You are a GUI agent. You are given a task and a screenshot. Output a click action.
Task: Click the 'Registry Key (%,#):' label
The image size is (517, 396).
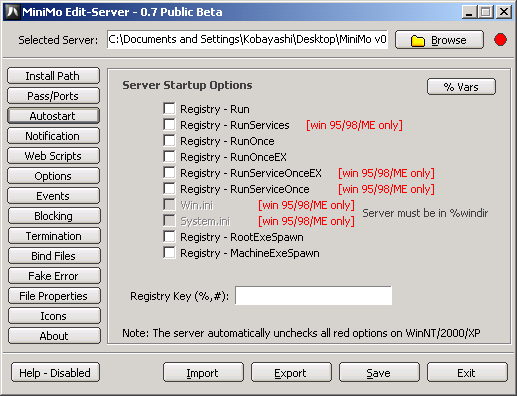click(180, 296)
